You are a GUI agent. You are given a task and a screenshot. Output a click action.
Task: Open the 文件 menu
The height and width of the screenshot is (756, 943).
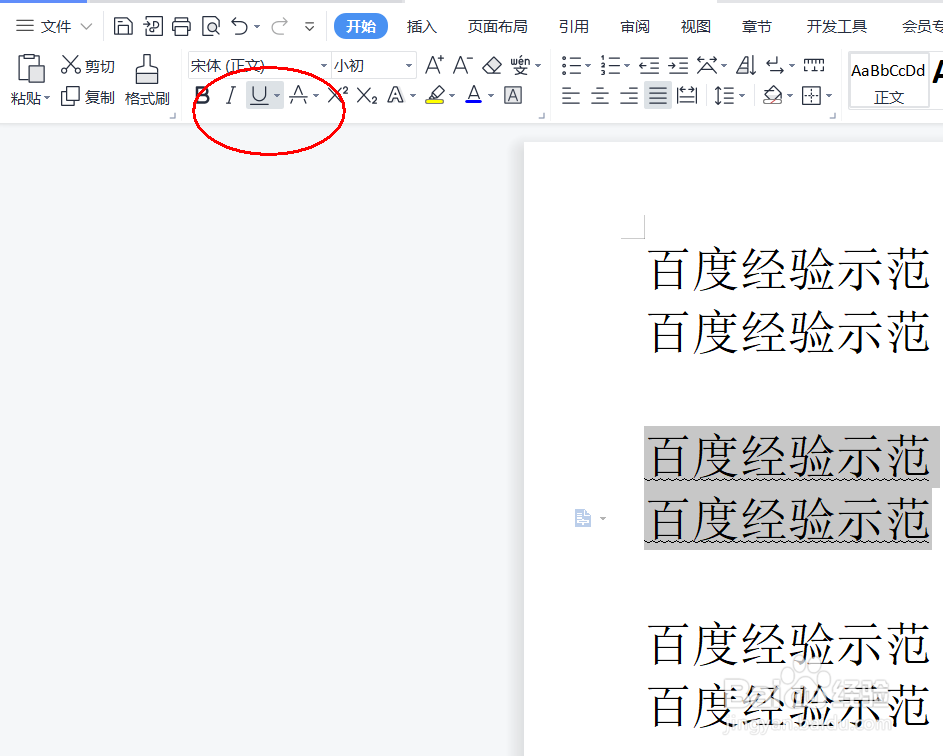[x=53, y=26]
